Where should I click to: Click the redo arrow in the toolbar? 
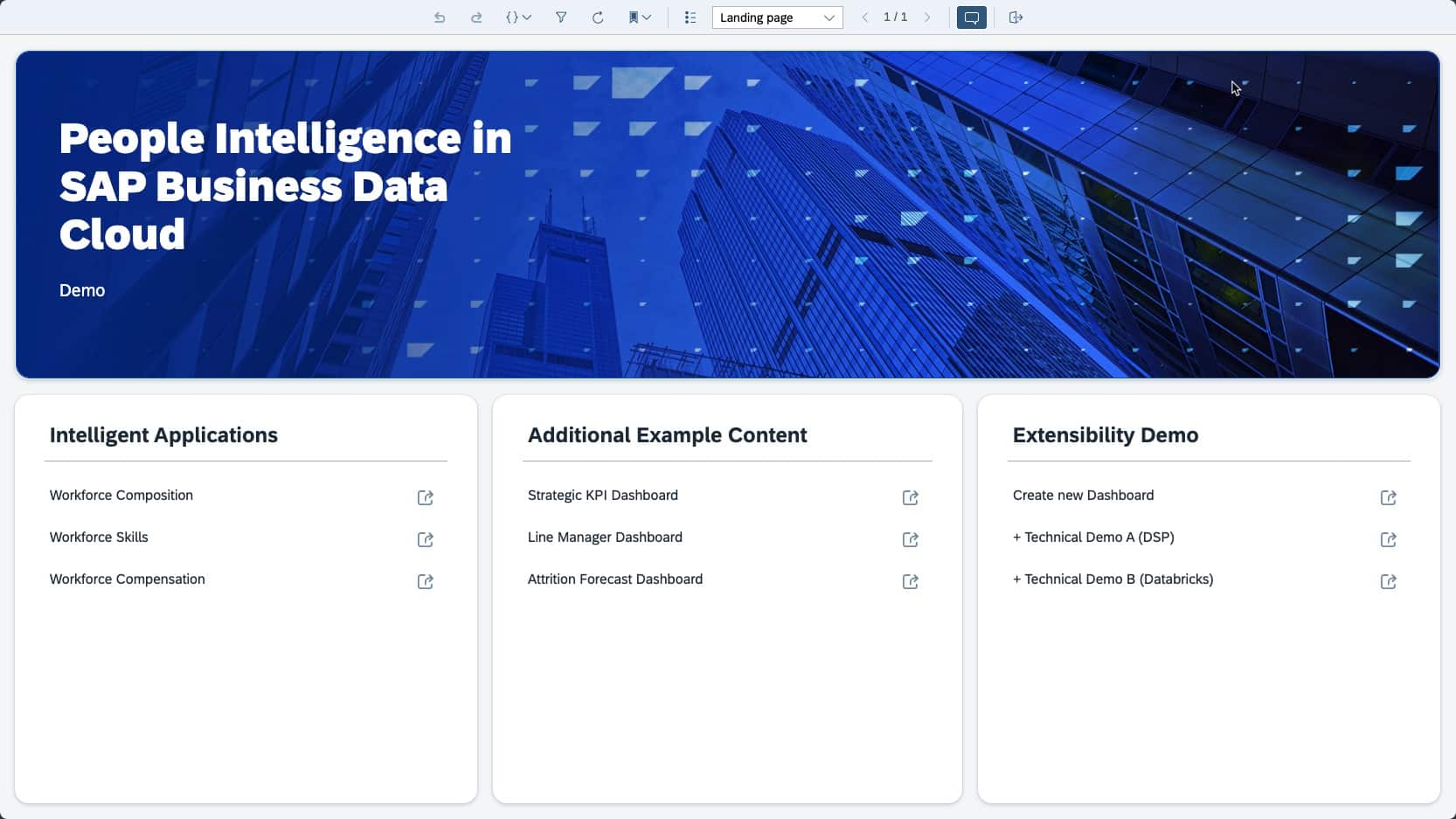[476, 17]
